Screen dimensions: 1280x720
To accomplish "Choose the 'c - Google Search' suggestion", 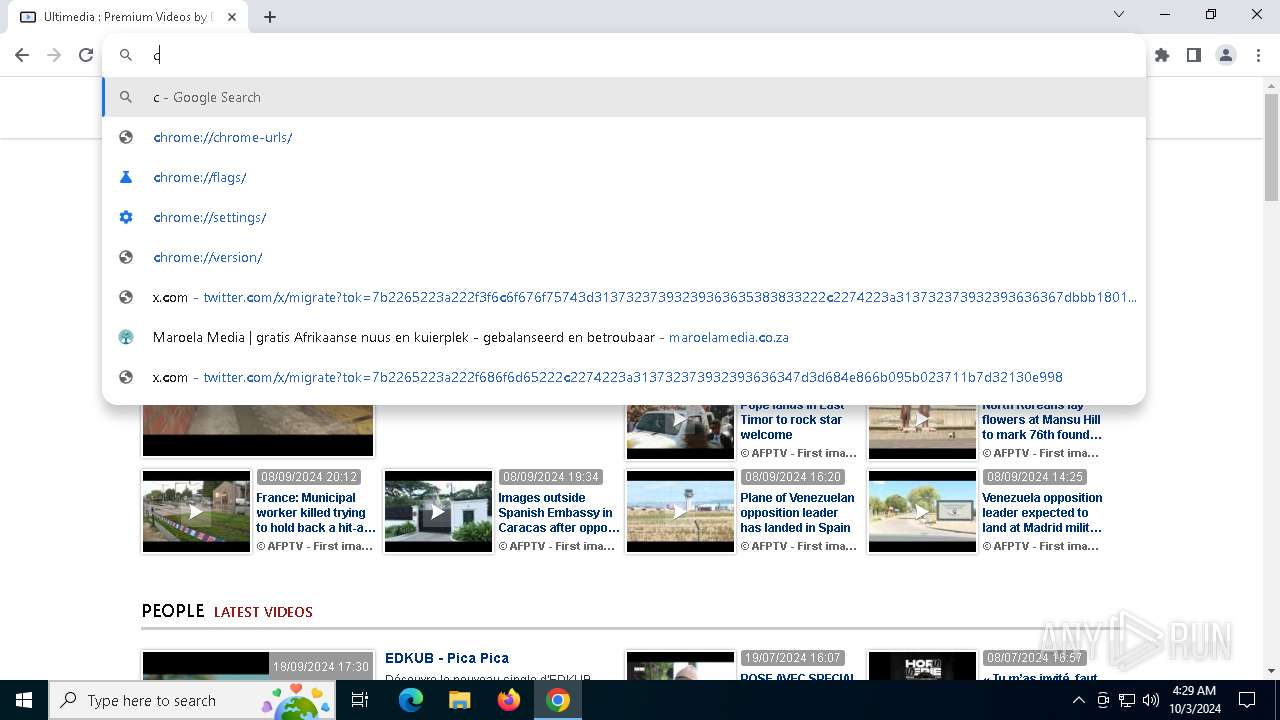I will [624, 97].
